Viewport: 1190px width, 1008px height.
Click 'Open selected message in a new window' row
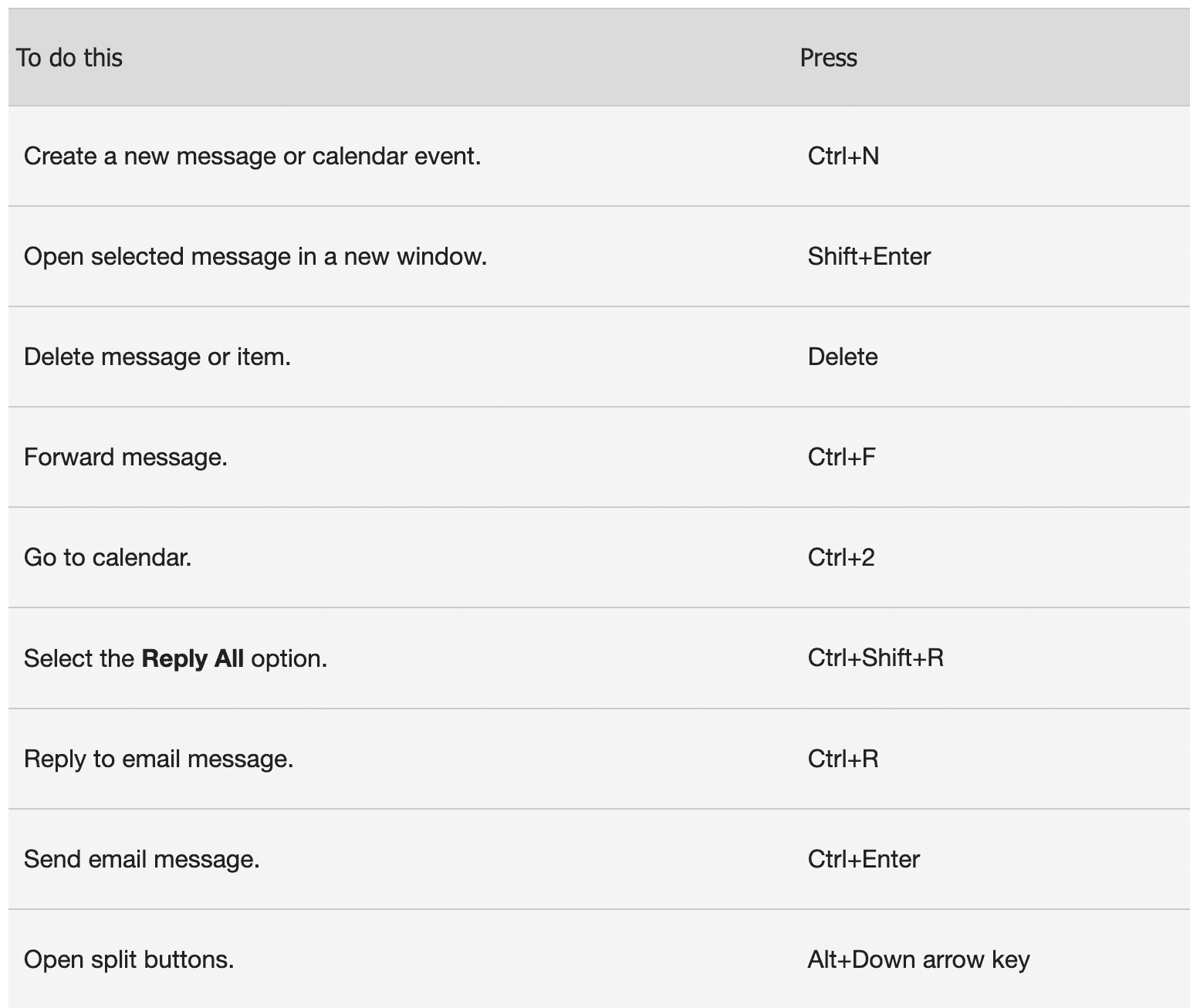[599, 256]
